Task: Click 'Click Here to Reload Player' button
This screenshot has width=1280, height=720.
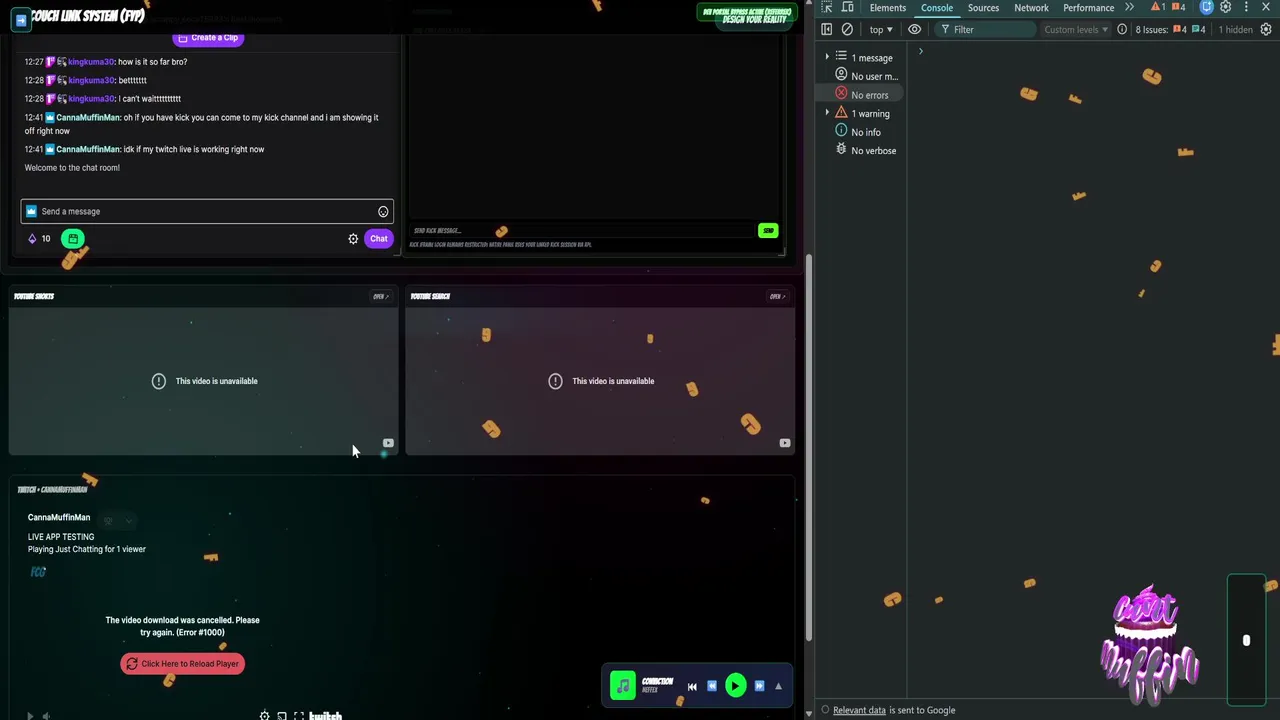Action: [x=182, y=664]
